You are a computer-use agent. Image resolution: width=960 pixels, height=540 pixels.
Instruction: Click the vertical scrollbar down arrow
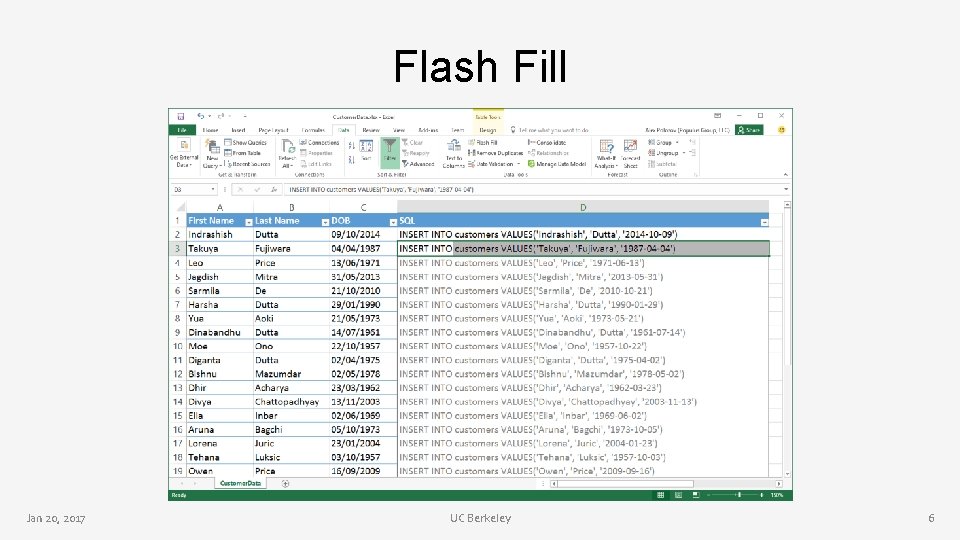[787, 474]
